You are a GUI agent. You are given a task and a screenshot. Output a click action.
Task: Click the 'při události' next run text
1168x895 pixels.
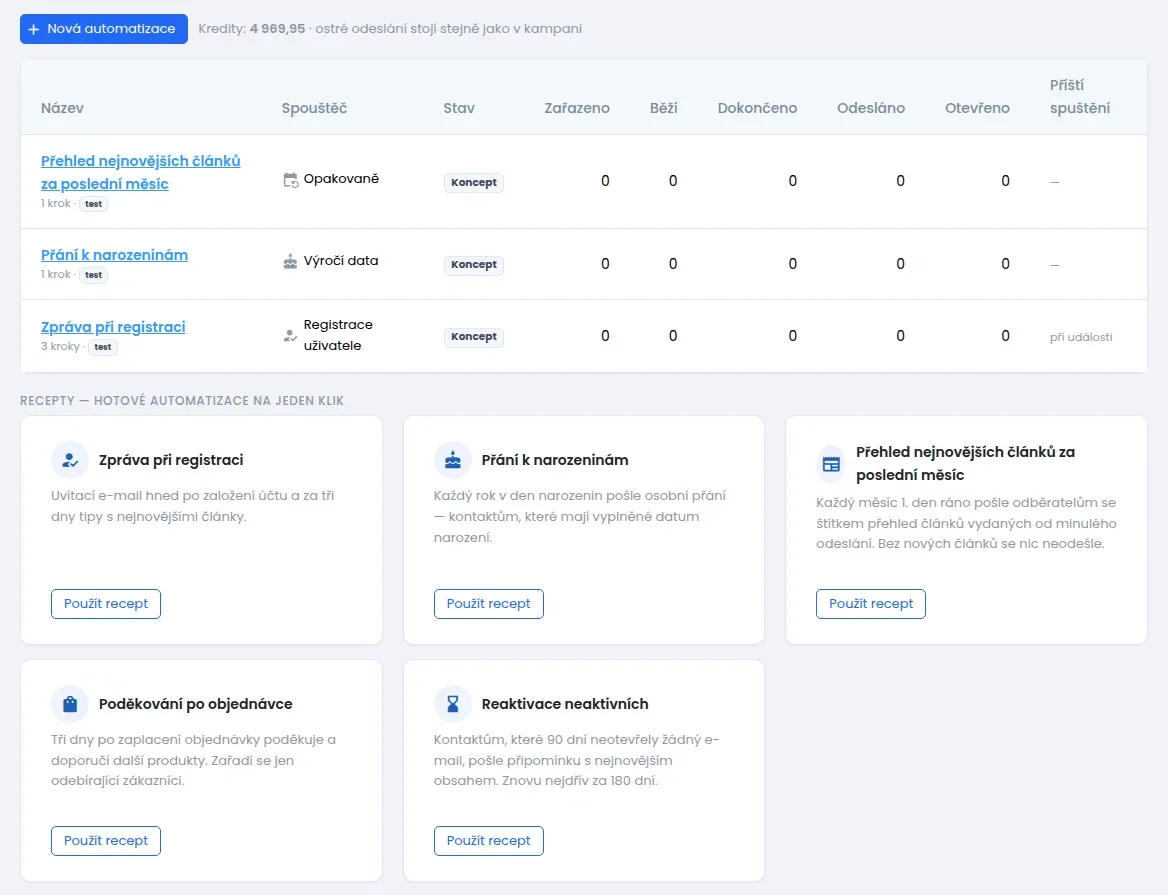pos(1081,337)
